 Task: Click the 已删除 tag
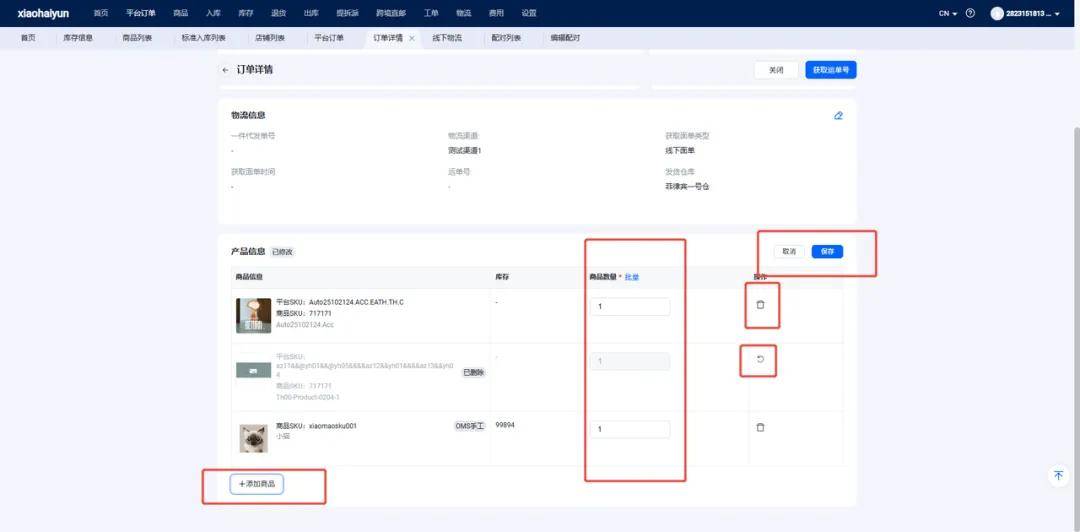473,373
